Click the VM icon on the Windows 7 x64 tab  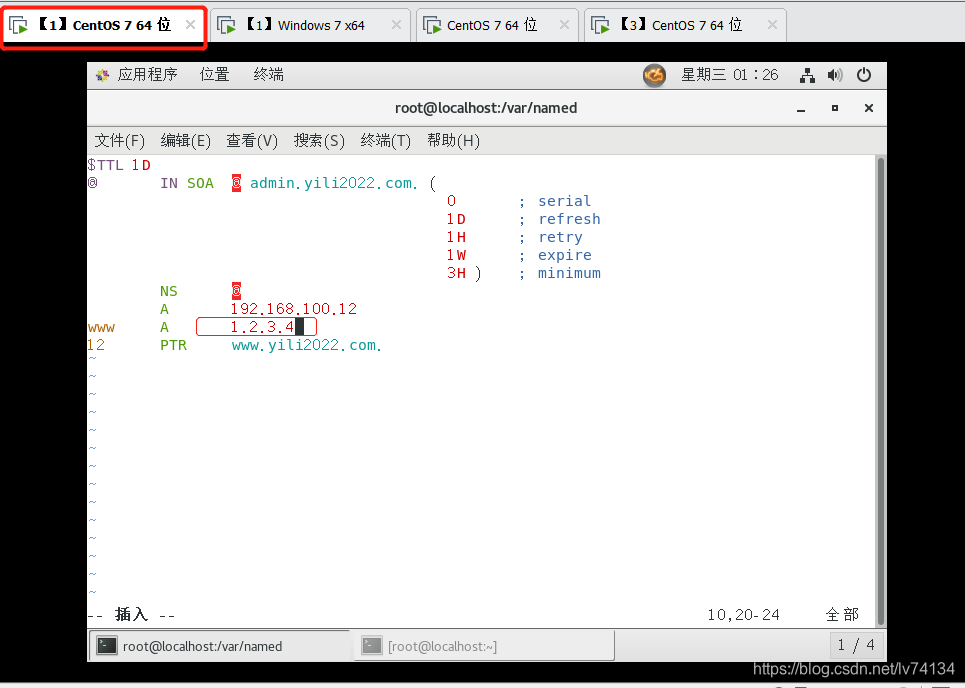coord(226,25)
